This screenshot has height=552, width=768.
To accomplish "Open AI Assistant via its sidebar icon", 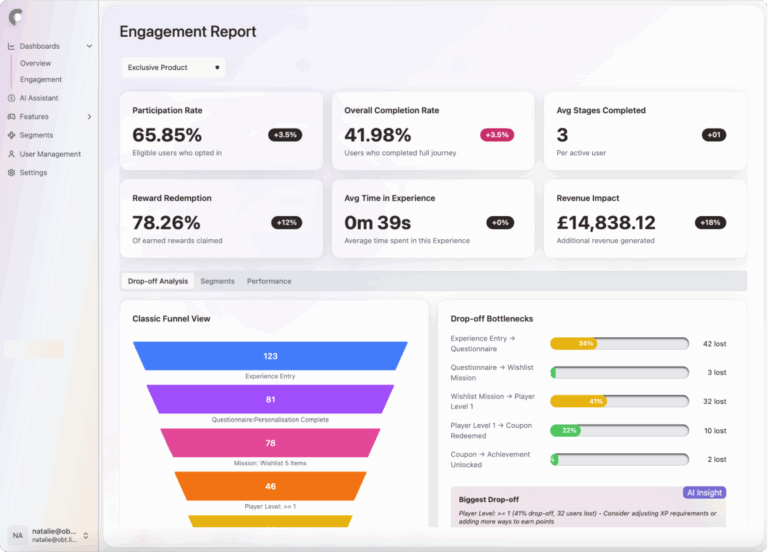I will (x=11, y=98).
